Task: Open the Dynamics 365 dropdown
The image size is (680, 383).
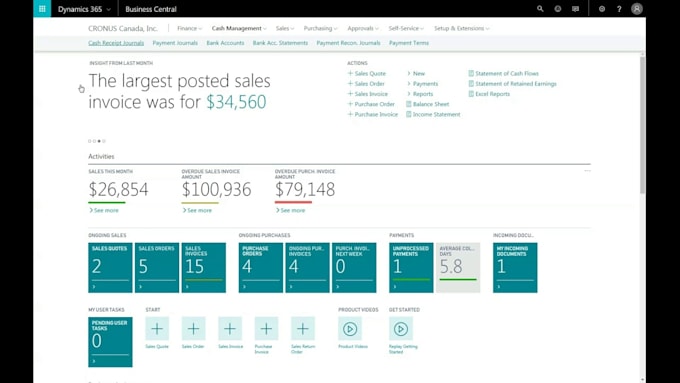Action: click(84, 9)
